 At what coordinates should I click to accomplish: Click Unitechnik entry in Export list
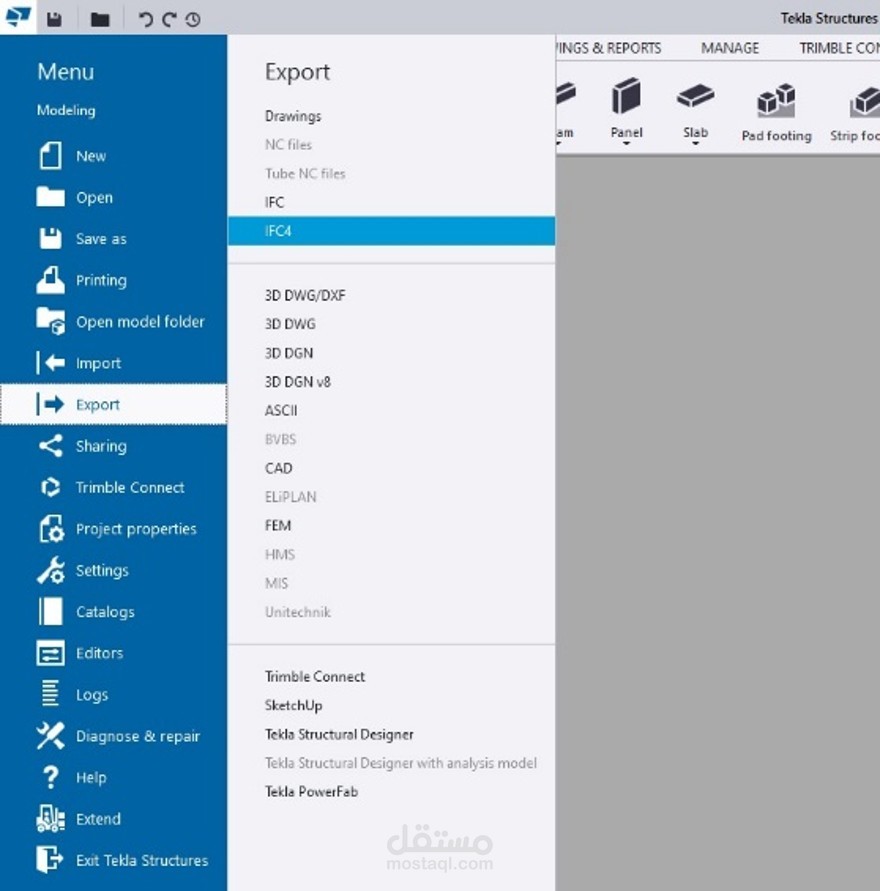point(298,612)
